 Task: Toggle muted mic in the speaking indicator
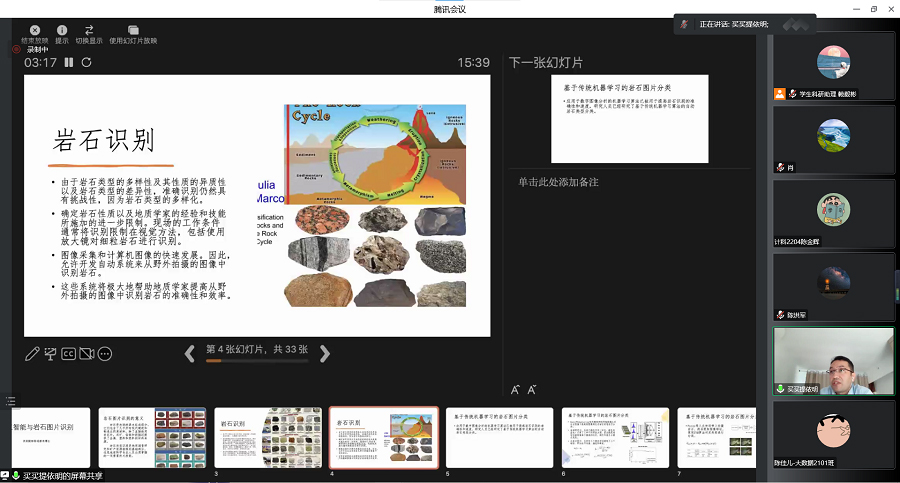685,24
